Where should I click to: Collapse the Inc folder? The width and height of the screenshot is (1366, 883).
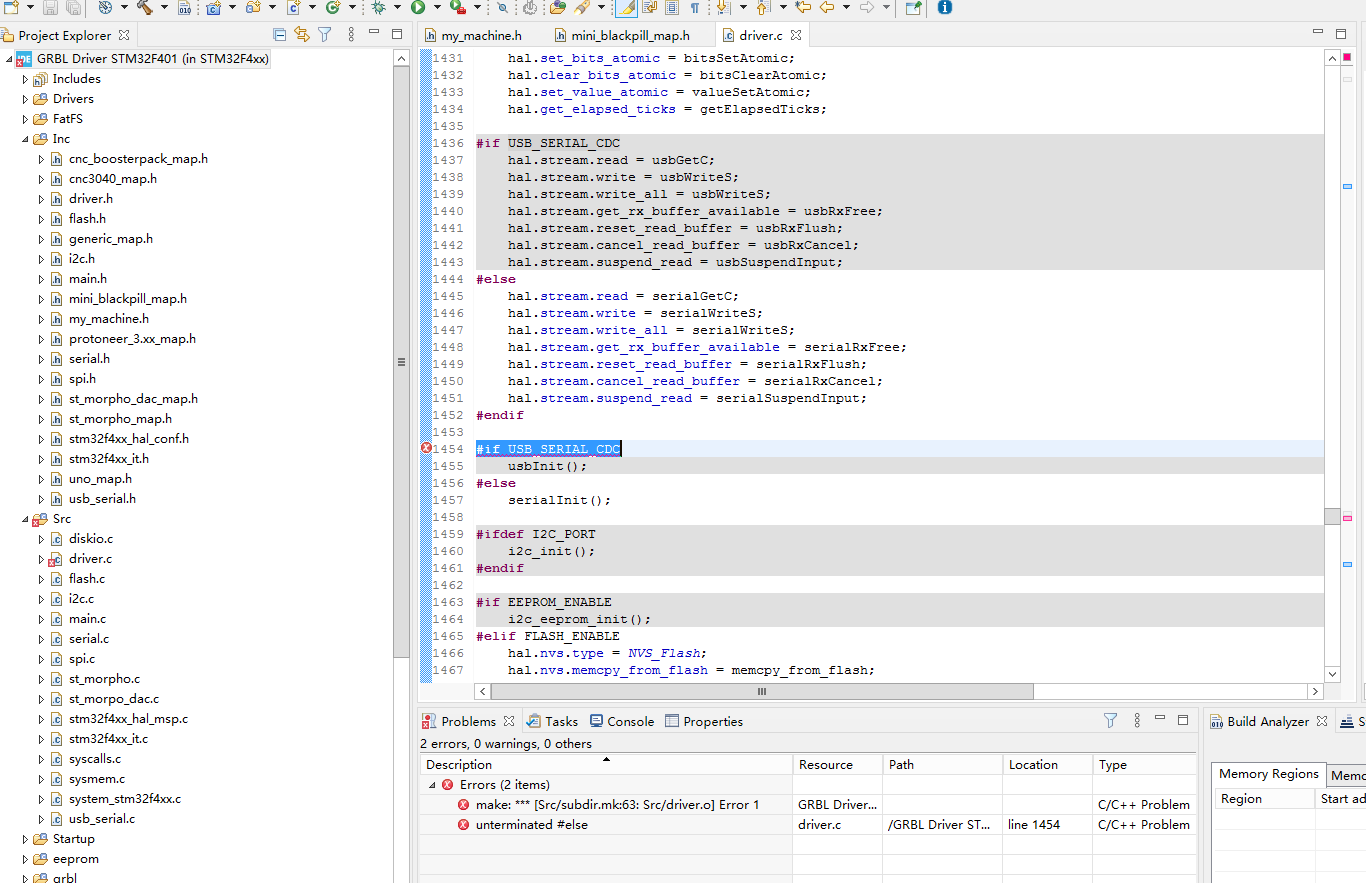(25, 139)
